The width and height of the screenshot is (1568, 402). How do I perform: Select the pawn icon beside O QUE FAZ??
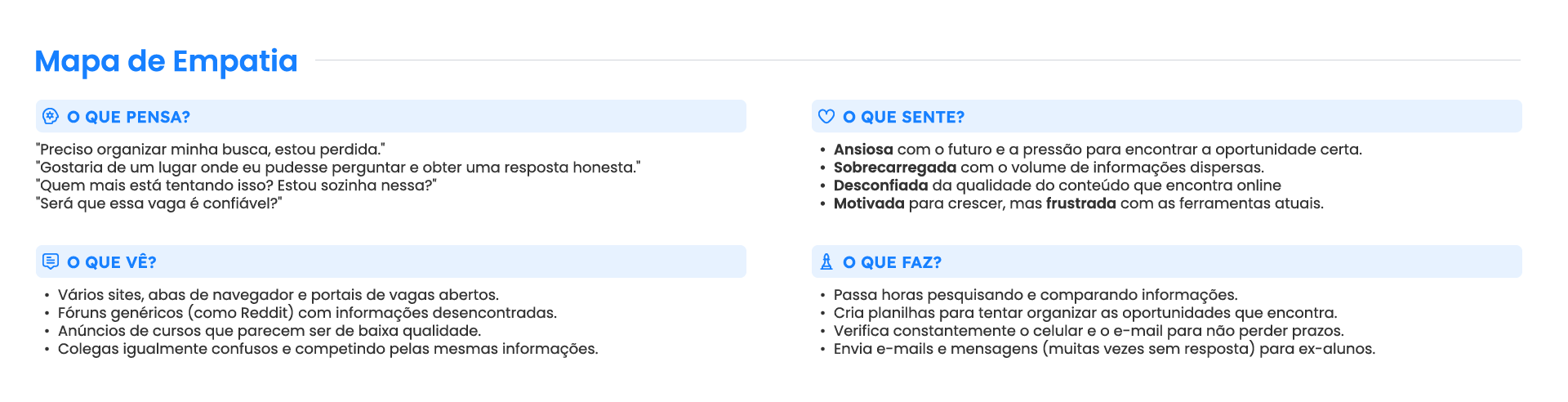(x=826, y=261)
